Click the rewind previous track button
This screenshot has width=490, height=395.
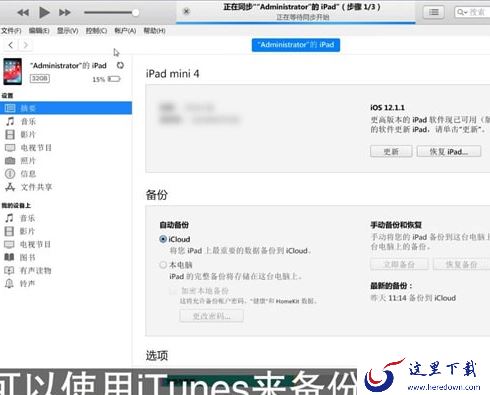click(23, 13)
